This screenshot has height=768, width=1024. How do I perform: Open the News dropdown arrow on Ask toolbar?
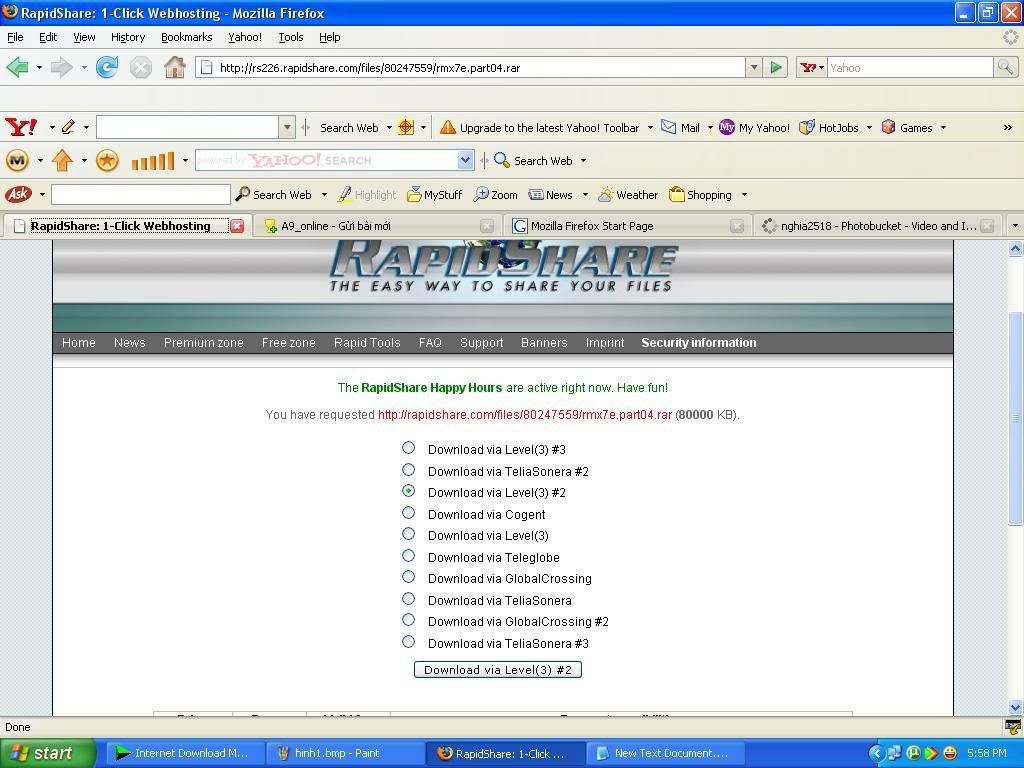[585, 195]
